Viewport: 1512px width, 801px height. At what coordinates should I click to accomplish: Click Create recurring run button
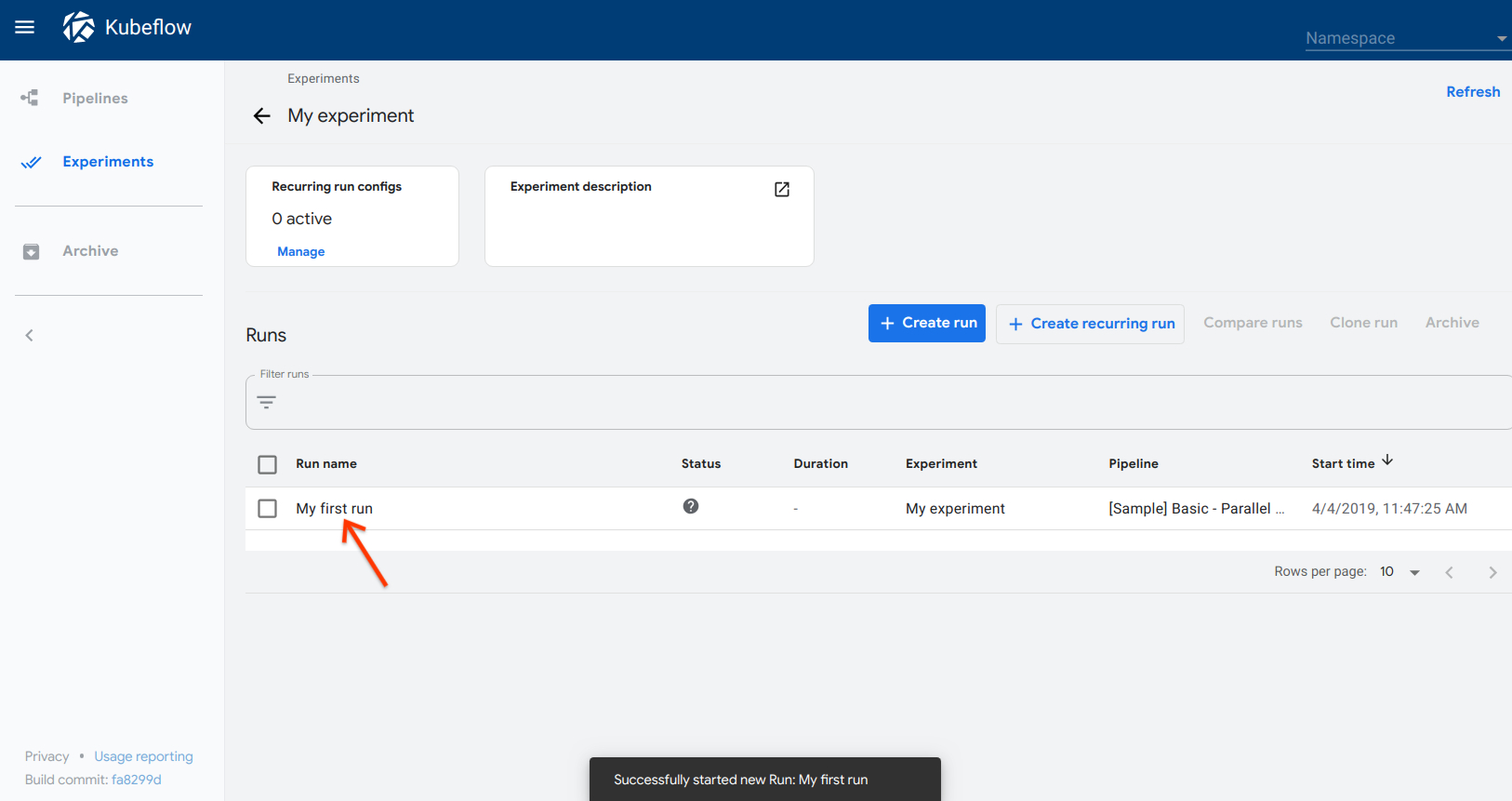coord(1090,325)
